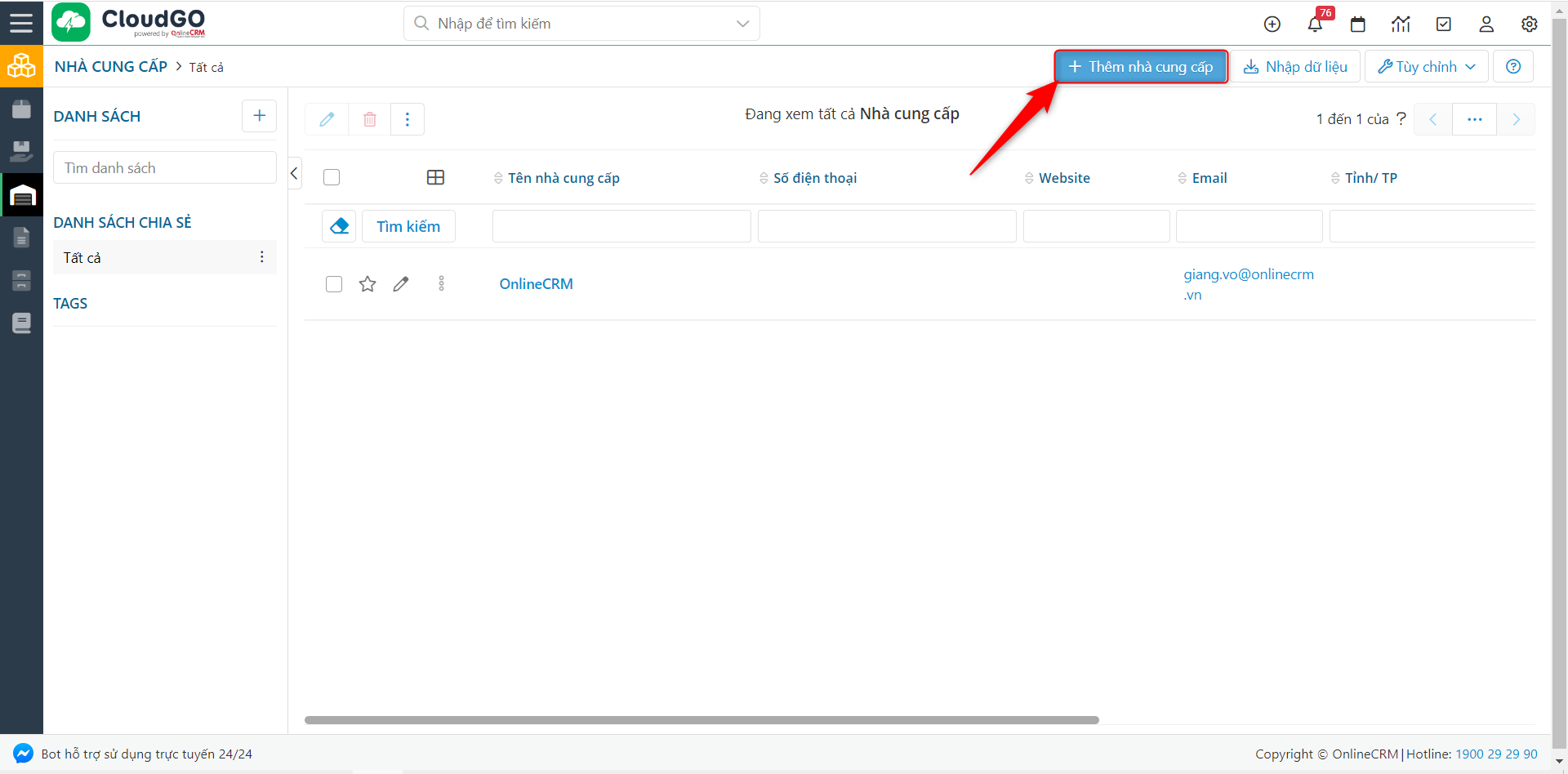This screenshot has height=774, width=1568.
Task: Open the user profile icon
Action: pos(1486,24)
